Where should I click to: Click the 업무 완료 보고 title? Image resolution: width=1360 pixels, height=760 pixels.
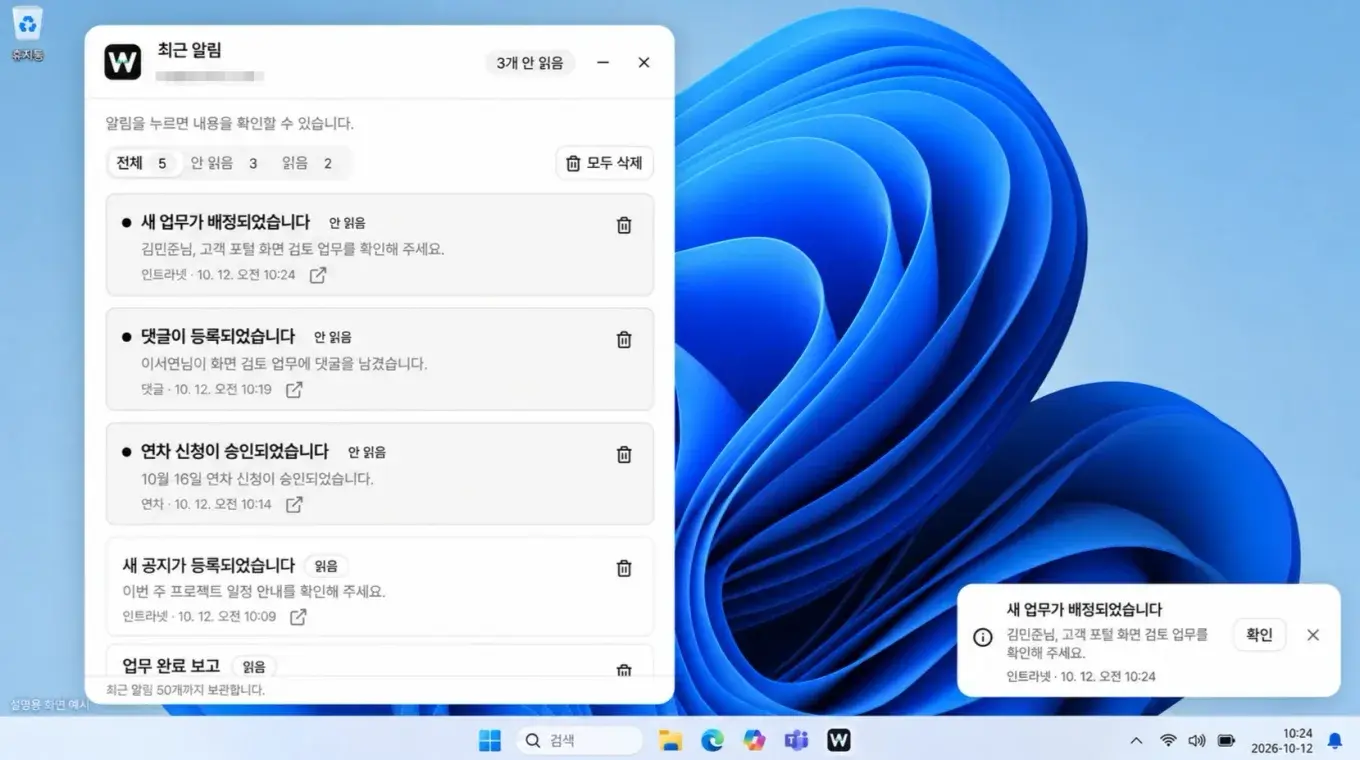tap(171, 666)
